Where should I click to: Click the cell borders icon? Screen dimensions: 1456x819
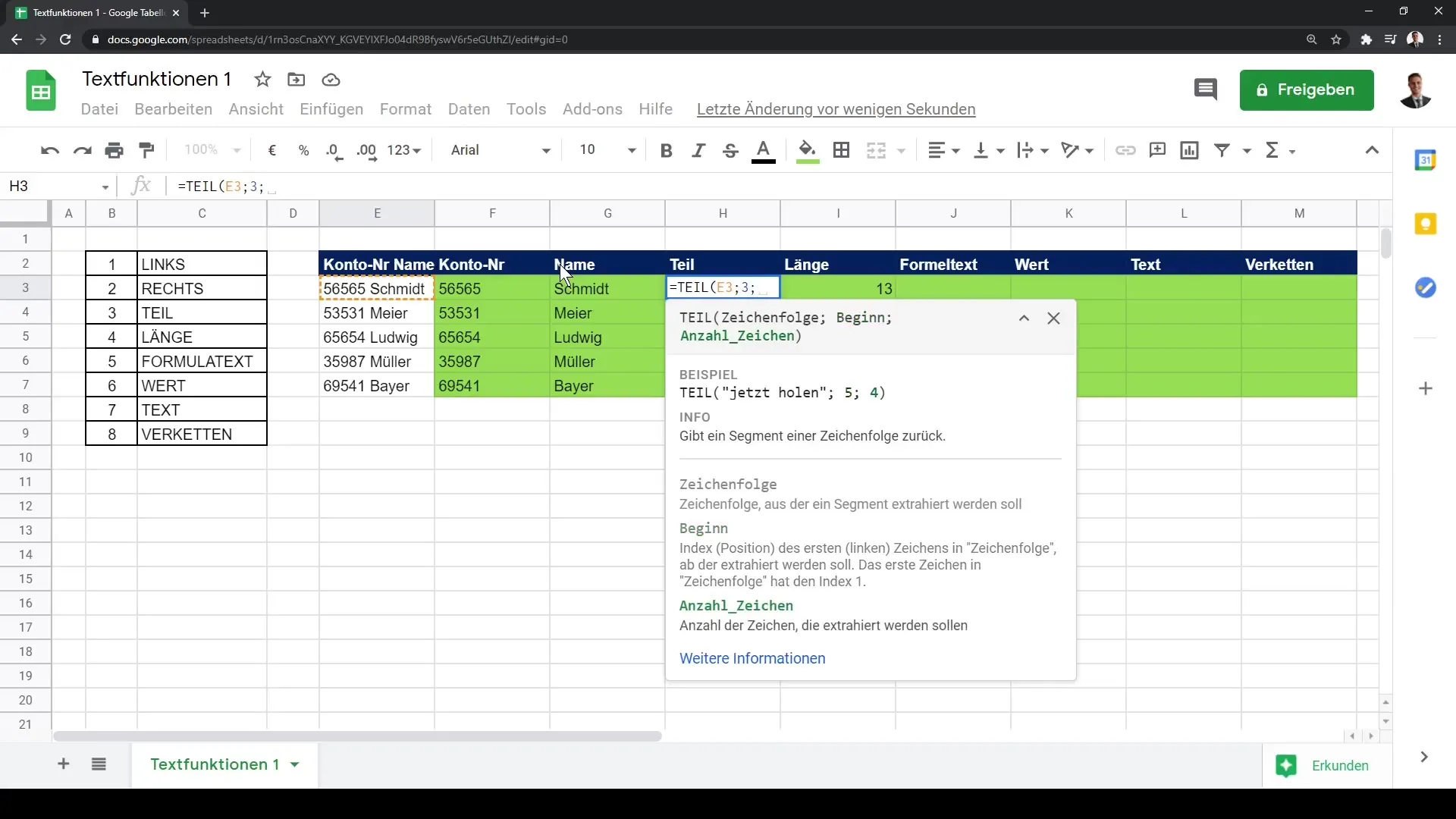[841, 150]
